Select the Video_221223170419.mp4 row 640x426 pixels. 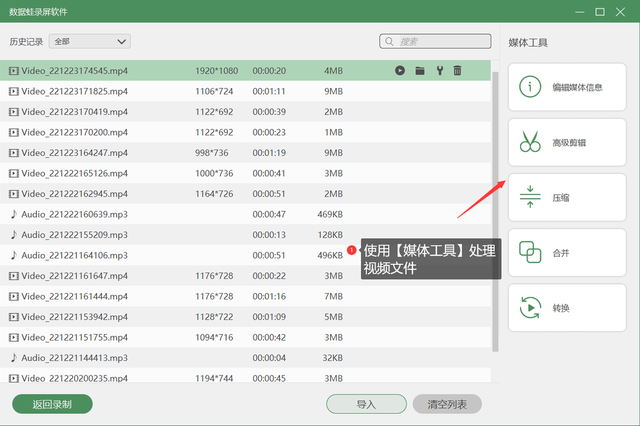click(245, 111)
